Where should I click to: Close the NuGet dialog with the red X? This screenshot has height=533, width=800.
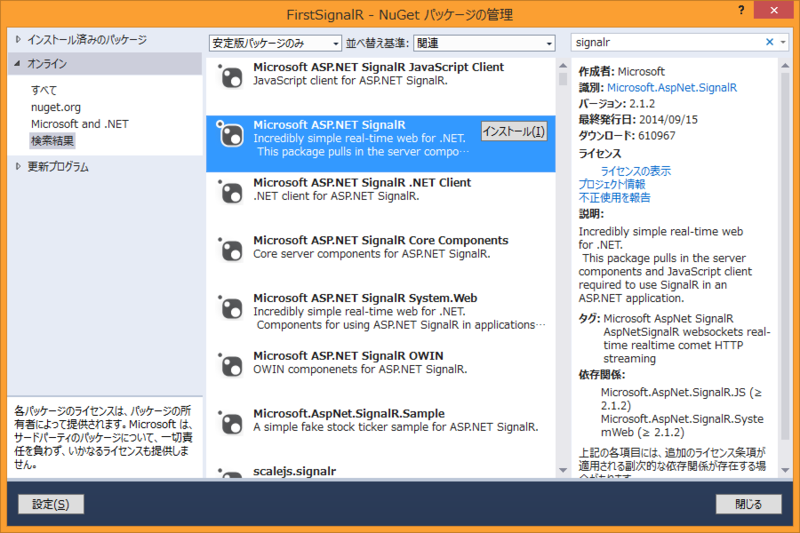point(773,10)
